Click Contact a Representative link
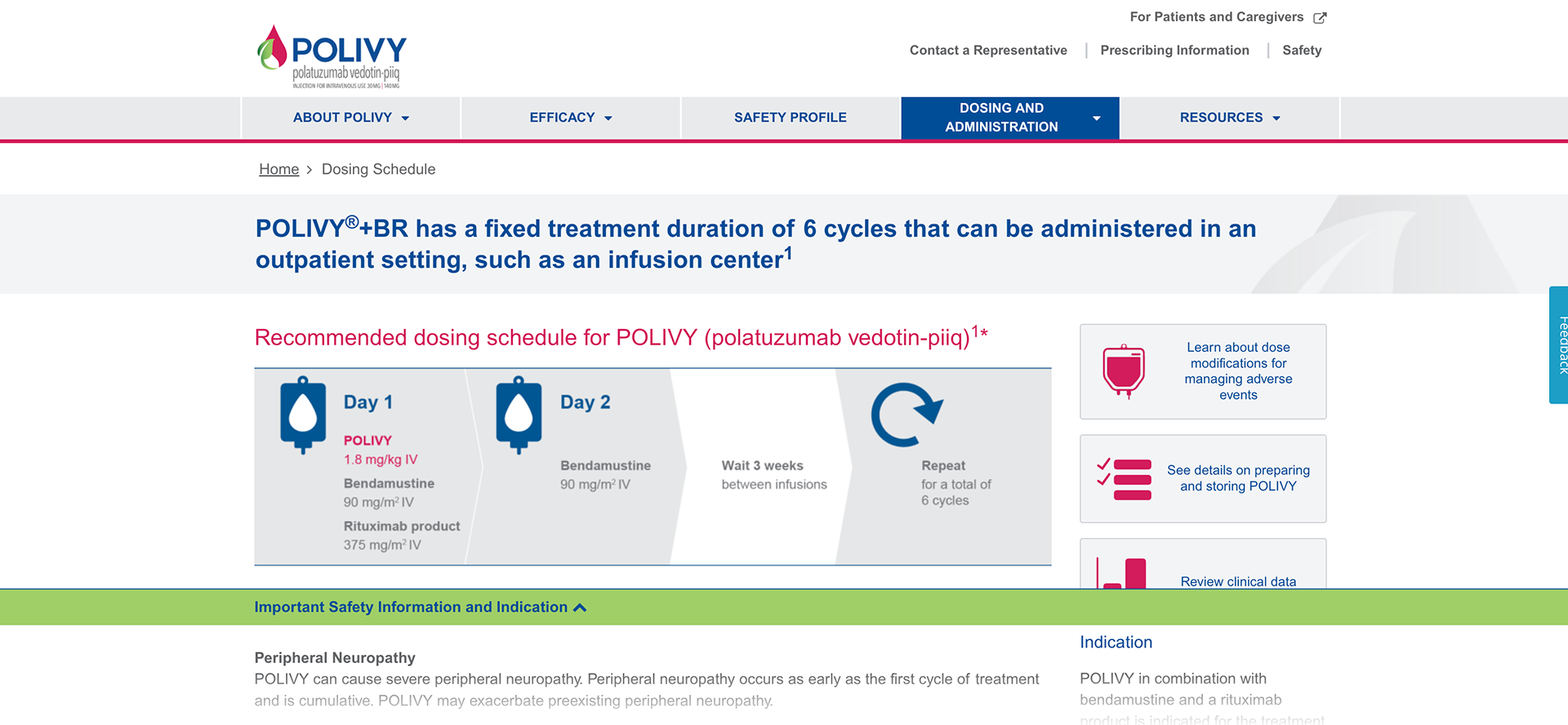 pos(988,51)
